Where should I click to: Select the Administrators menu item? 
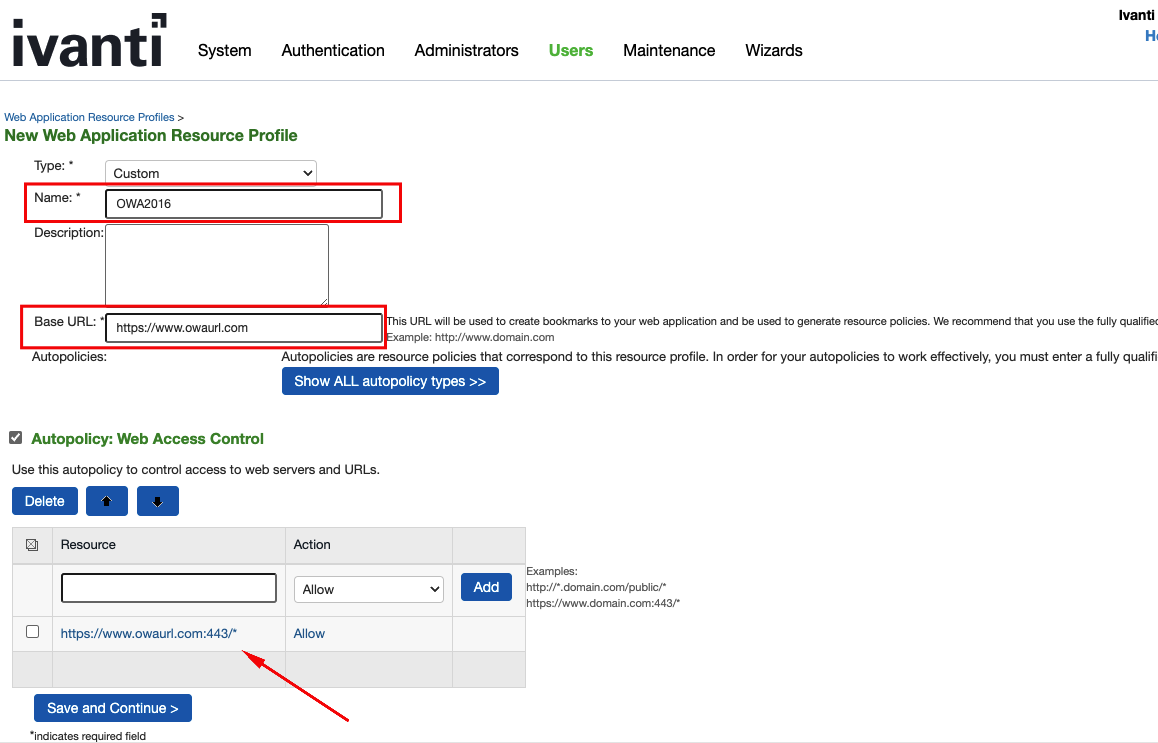tap(466, 50)
